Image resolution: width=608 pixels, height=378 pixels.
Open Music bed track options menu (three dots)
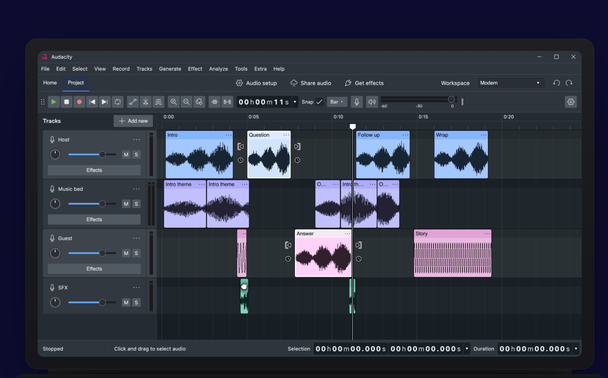click(x=136, y=189)
